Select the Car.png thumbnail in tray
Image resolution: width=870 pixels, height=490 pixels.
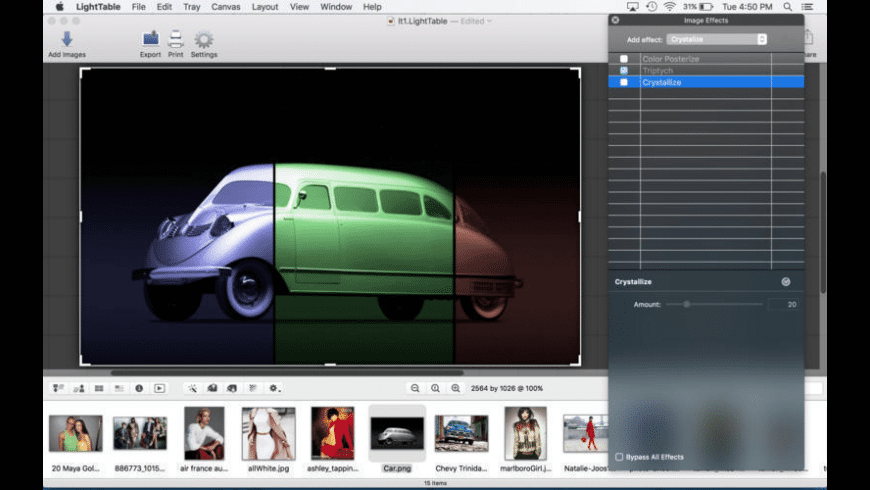click(x=397, y=433)
